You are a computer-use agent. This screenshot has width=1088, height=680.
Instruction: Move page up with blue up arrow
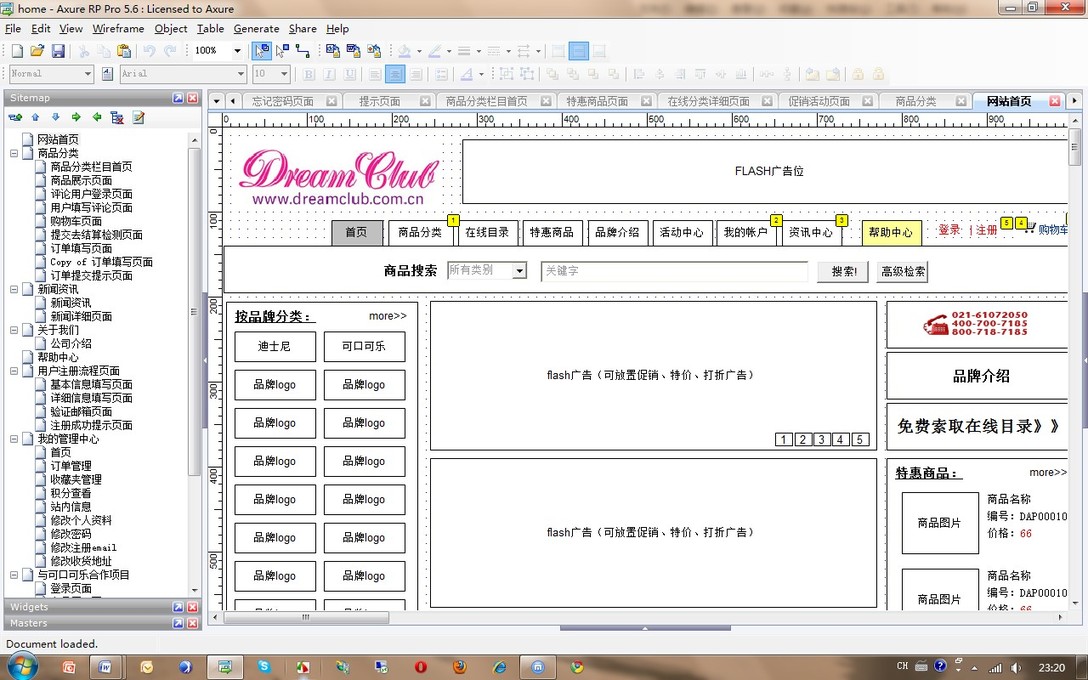point(35,117)
